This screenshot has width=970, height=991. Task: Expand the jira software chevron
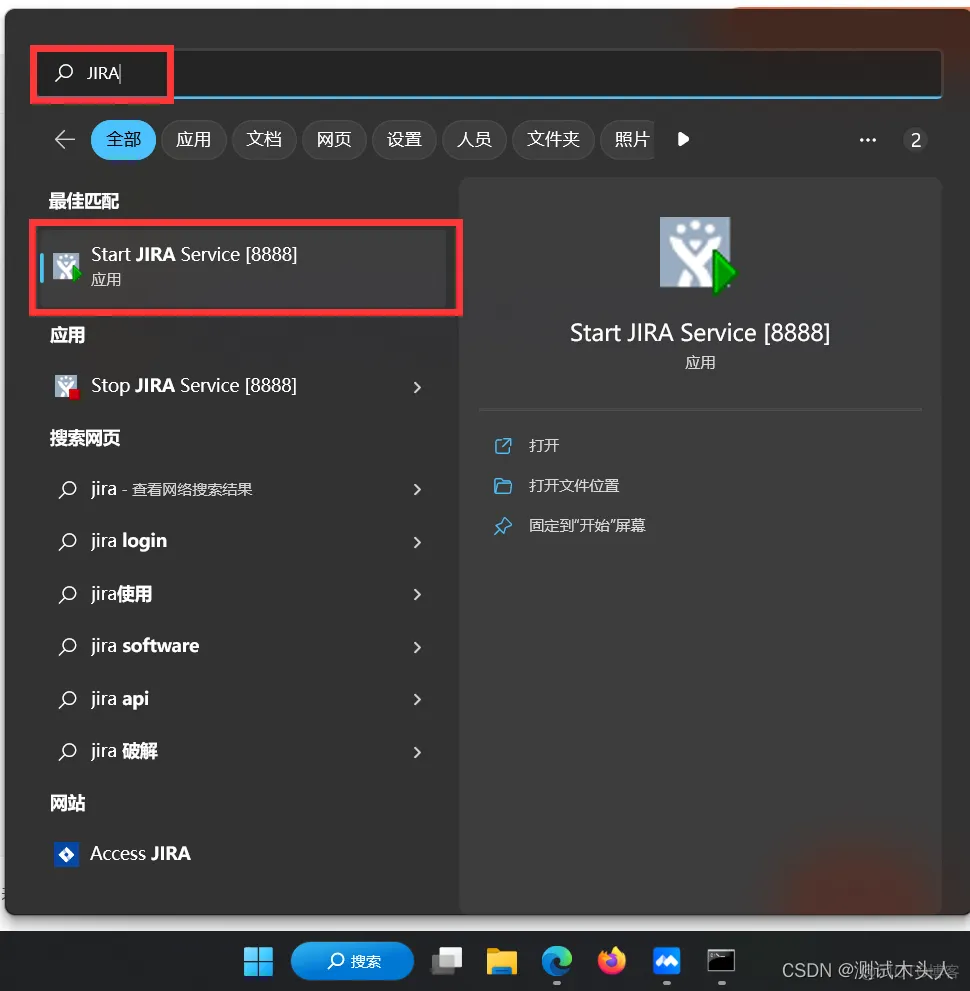click(416, 647)
